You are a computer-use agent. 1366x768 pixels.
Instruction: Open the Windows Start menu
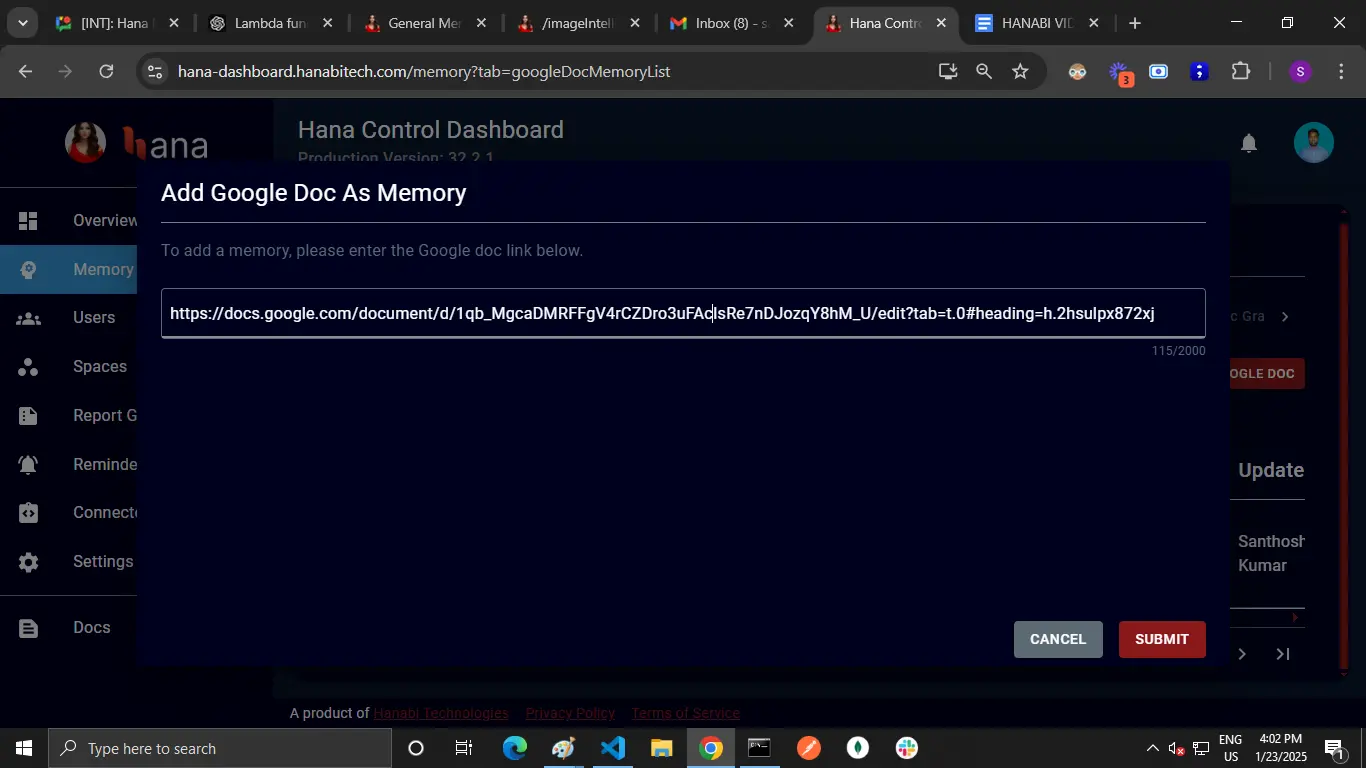pos(24,748)
